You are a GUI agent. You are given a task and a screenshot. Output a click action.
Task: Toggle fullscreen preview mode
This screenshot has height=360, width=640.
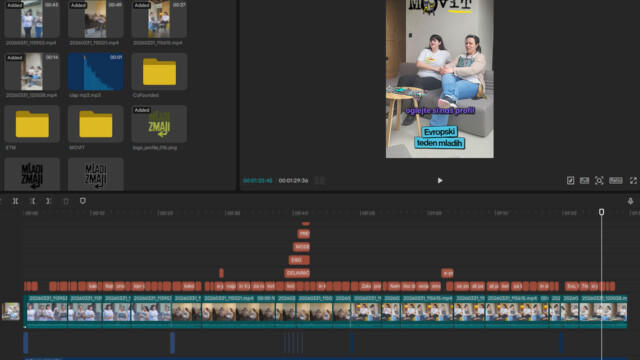[x=633, y=180]
